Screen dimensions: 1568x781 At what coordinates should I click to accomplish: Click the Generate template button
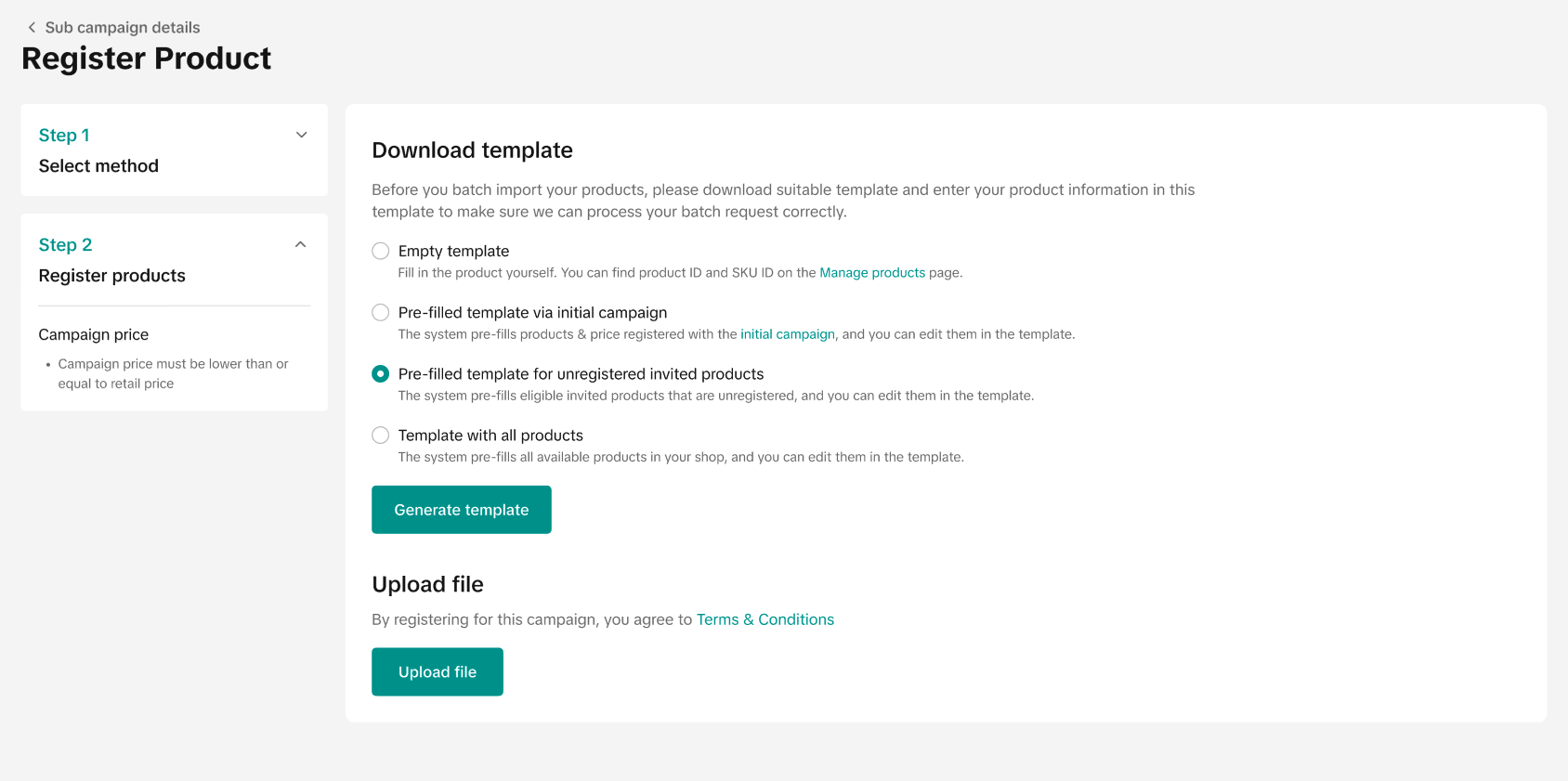coord(462,510)
